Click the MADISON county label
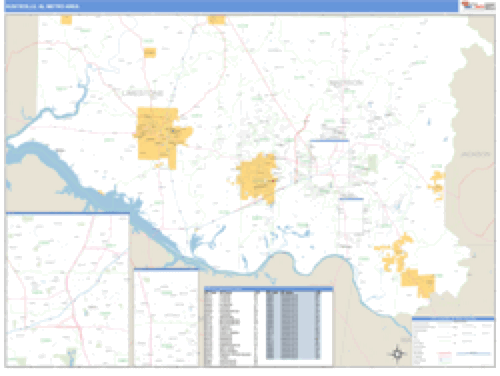Image resolution: width=500 pixels, height=376 pixels. (346, 83)
